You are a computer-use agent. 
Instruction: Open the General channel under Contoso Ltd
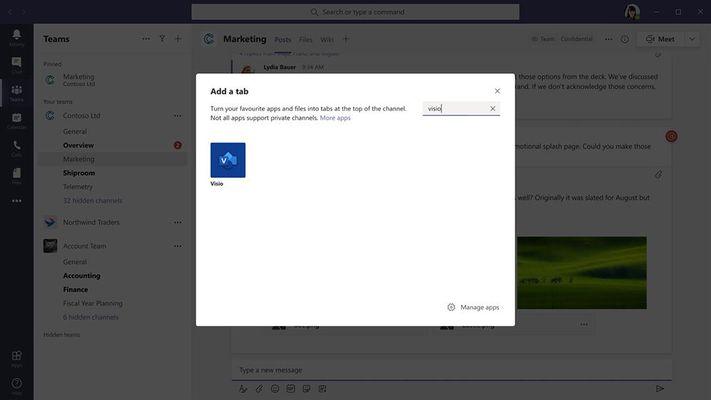point(75,132)
